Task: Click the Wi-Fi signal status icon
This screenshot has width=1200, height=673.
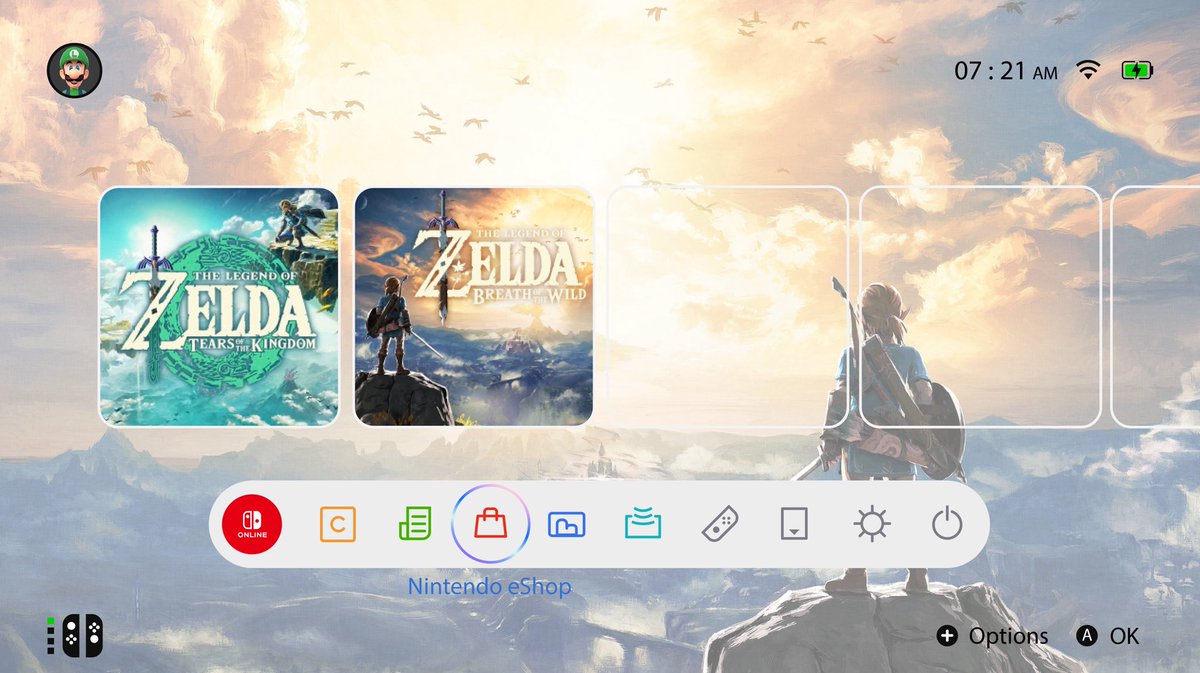Action: (1088, 71)
